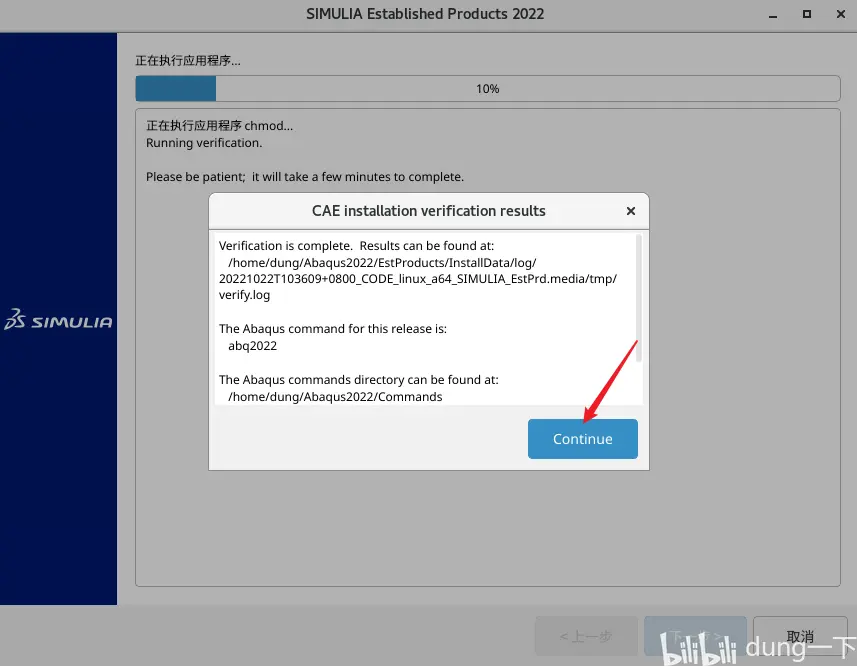This screenshot has height=666, width=857.
Task: Click the 取消 cancel button
Action: pos(800,636)
